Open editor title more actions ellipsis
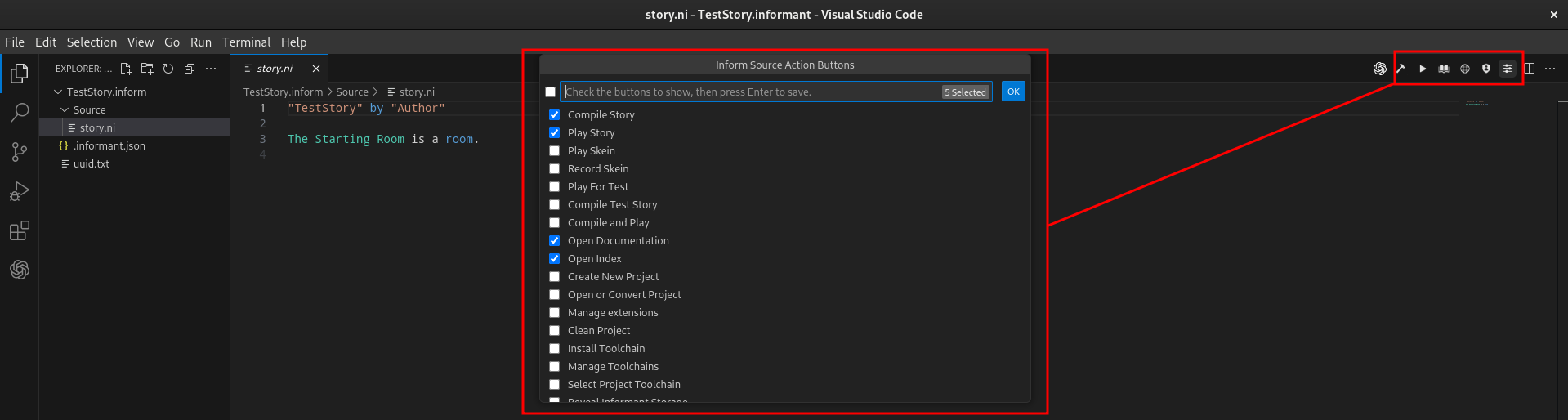 pyautogui.click(x=1550, y=69)
